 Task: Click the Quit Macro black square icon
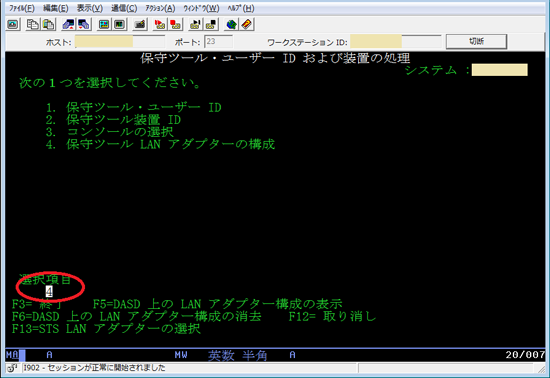(x=211, y=25)
